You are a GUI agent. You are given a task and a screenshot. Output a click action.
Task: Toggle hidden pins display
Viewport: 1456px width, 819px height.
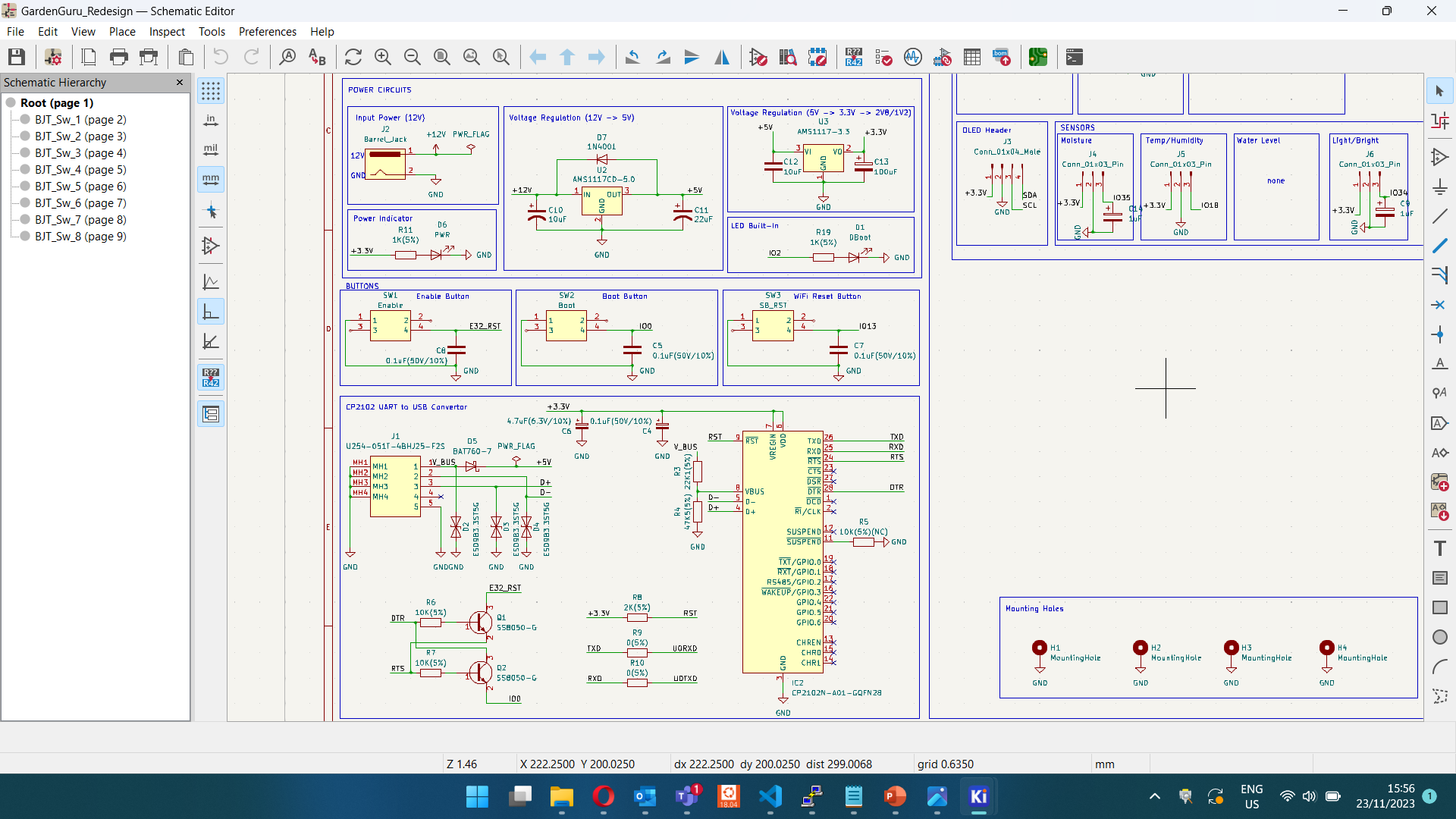211,246
